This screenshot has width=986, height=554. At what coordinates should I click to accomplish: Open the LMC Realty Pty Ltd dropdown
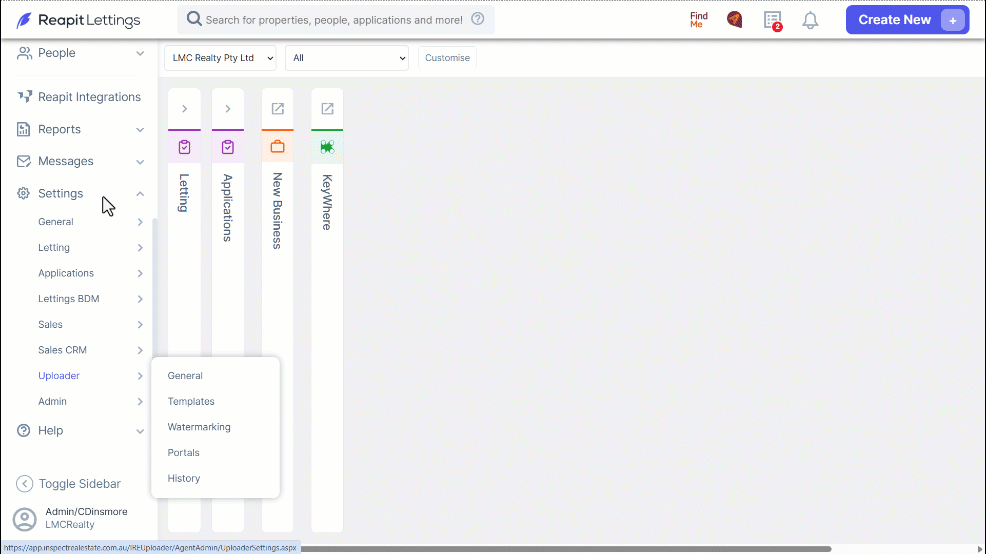(220, 58)
